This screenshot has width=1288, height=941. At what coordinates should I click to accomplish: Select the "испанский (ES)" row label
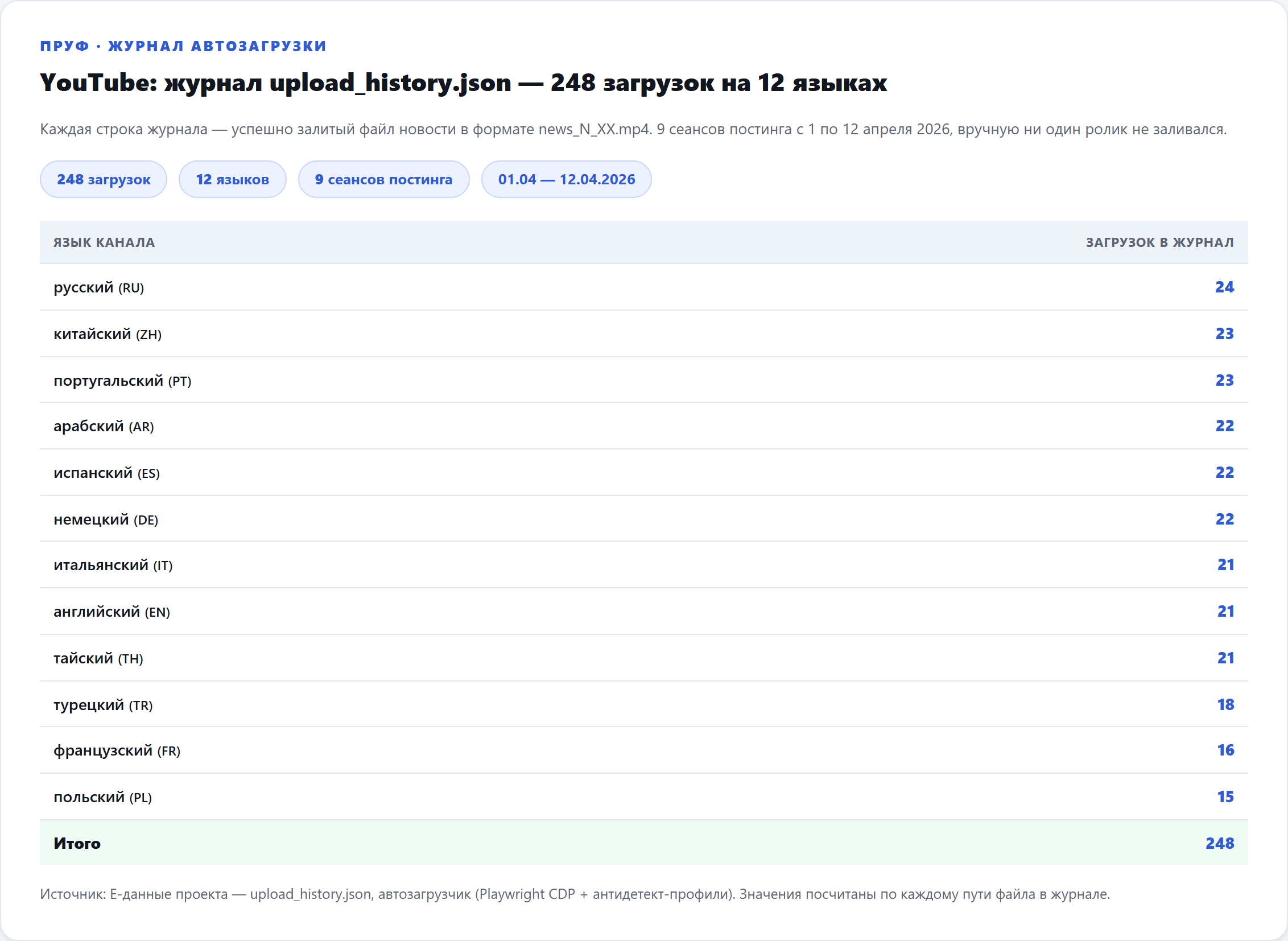106,473
